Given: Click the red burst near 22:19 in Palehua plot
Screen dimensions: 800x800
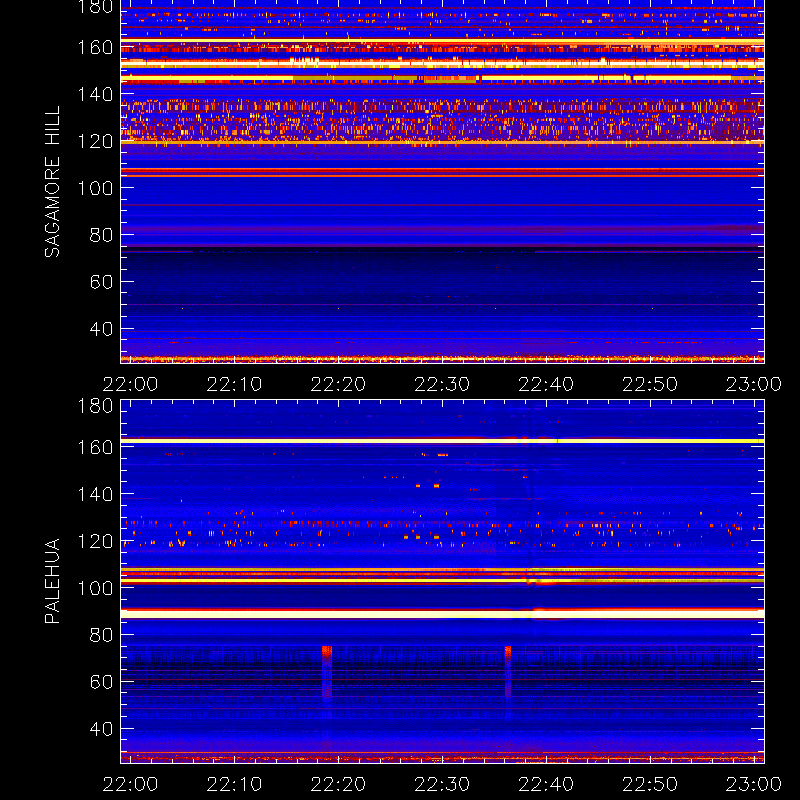Looking at the screenshot, I should (327, 671).
